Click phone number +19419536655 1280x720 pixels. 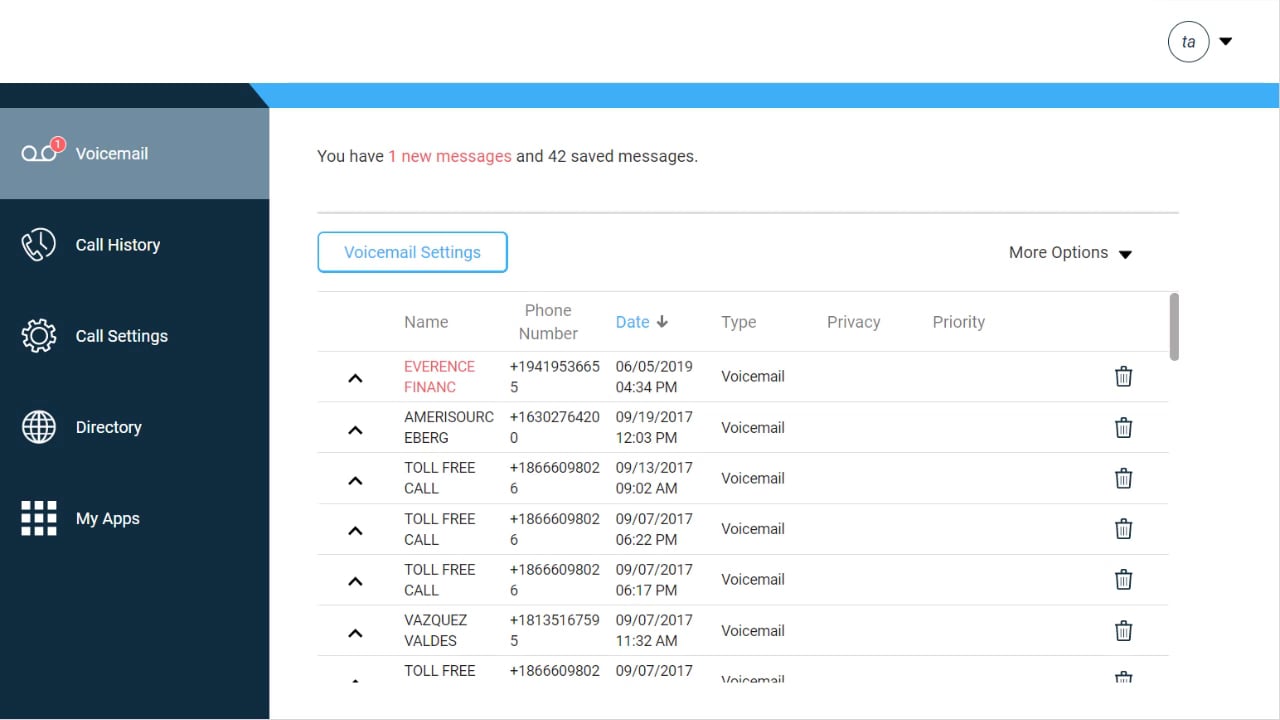555,377
